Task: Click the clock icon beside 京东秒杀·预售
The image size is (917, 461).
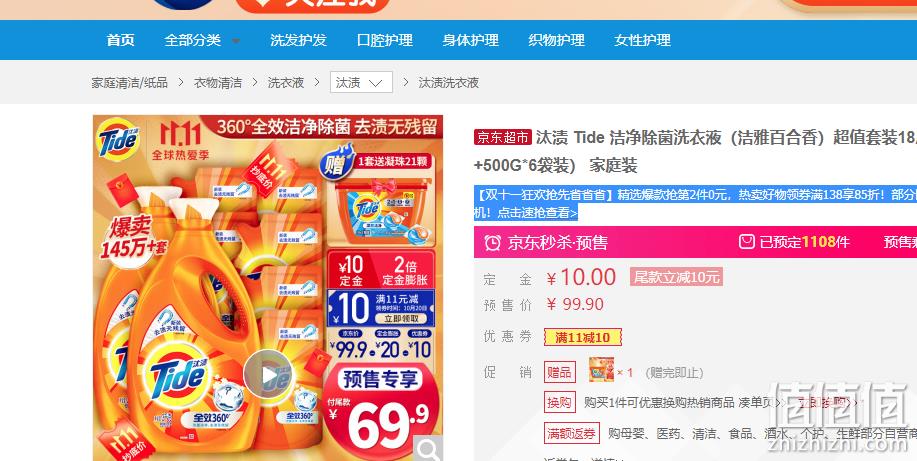Action: pos(492,242)
